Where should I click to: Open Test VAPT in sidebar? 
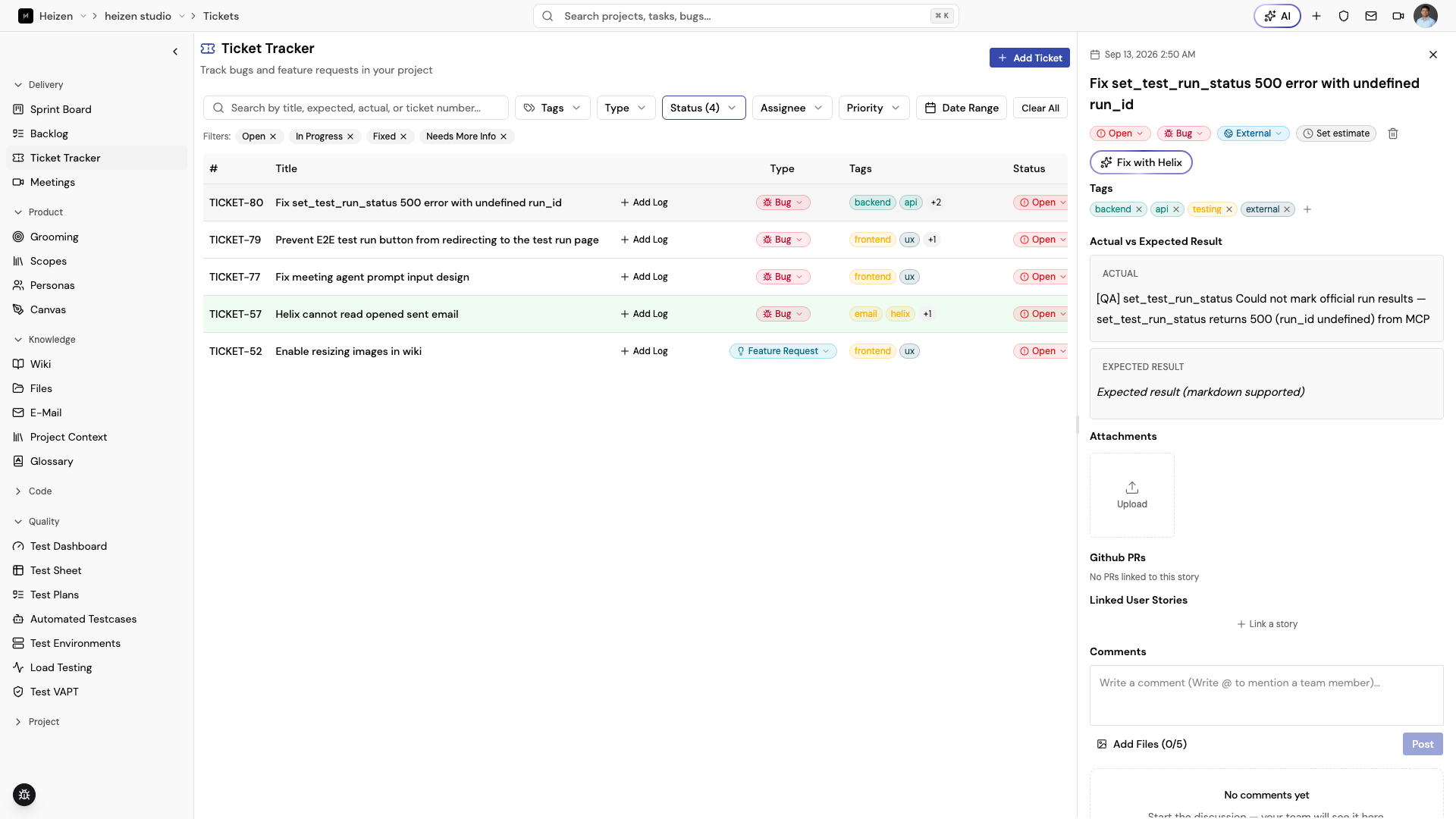click(x=97, y=692)
